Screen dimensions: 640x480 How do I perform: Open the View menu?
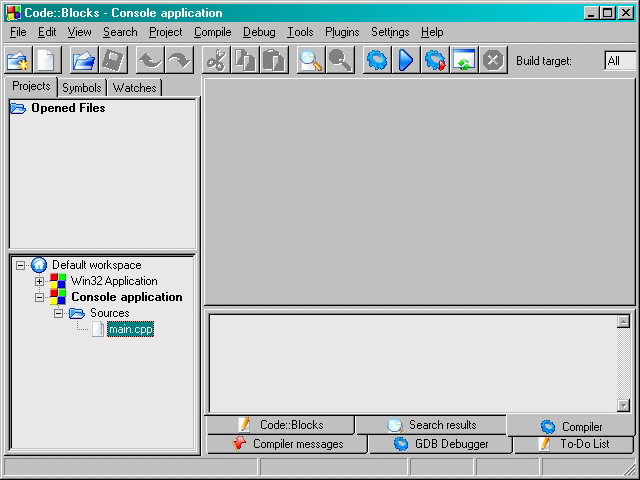[x=79, y=32]
